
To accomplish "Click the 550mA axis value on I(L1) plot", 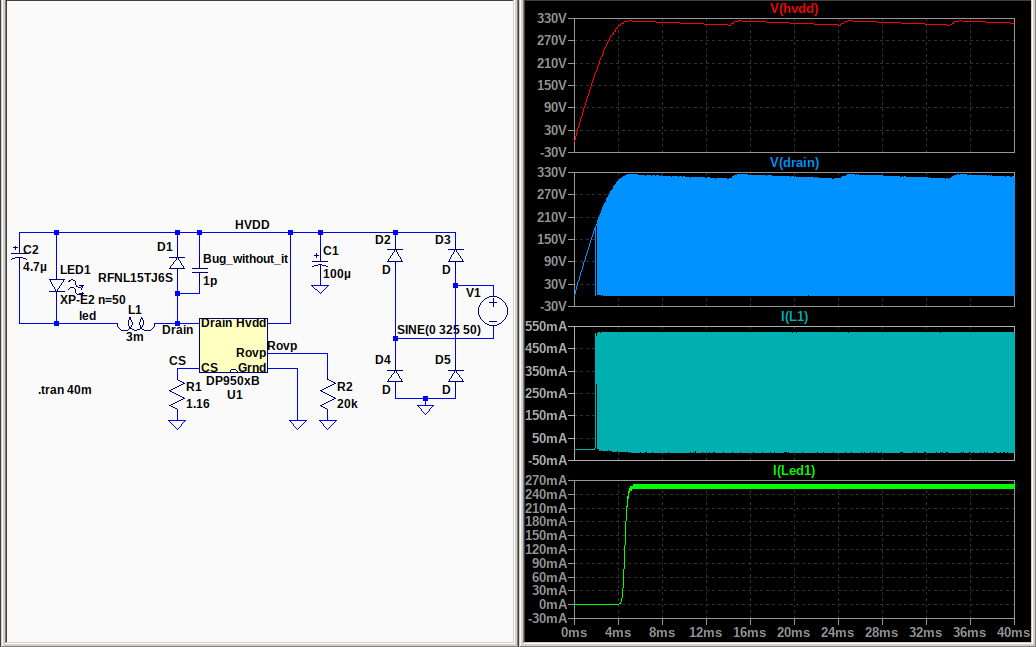I will pyautogui.click(x=546, y=326).
